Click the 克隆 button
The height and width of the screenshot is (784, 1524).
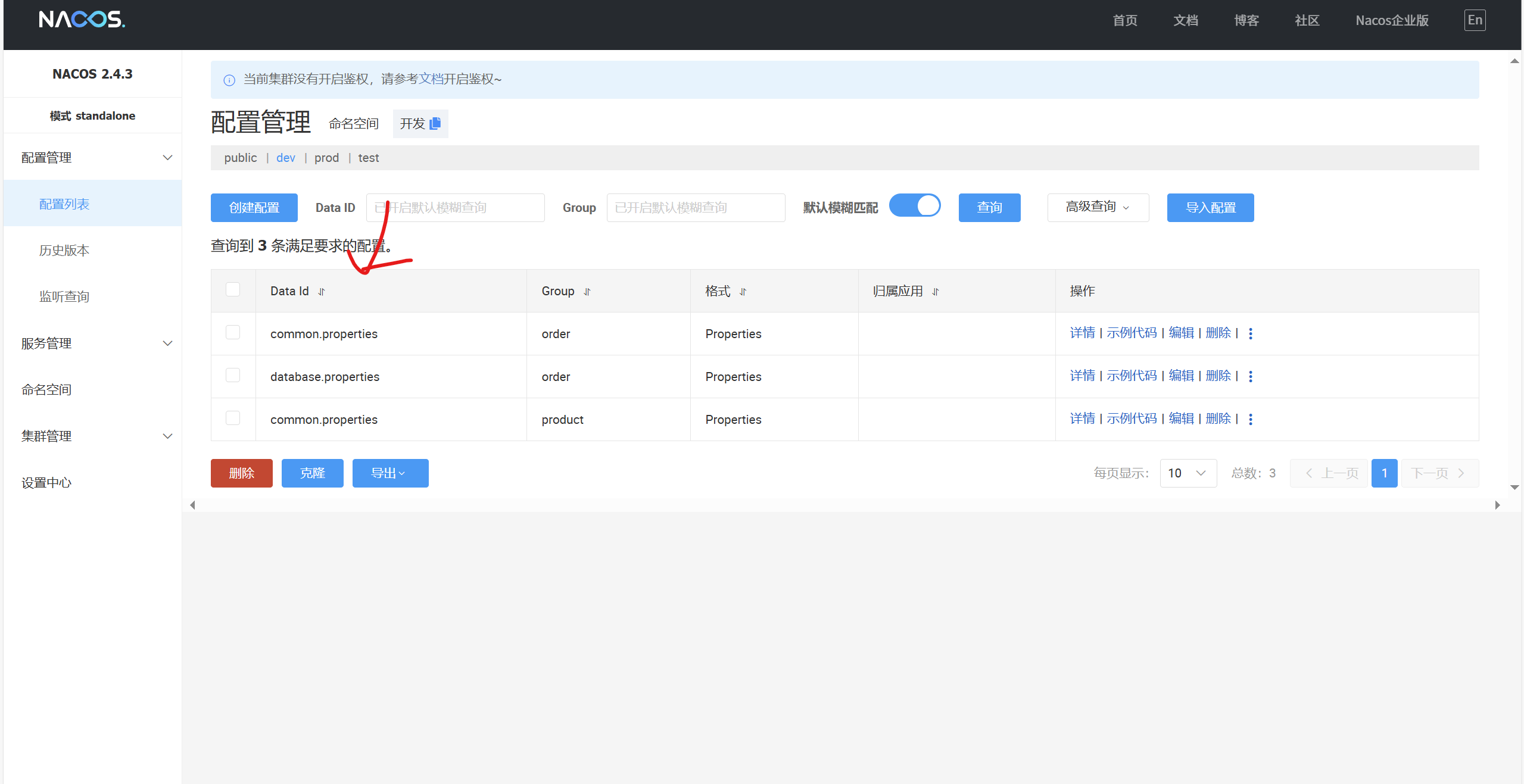pos(313,473)
